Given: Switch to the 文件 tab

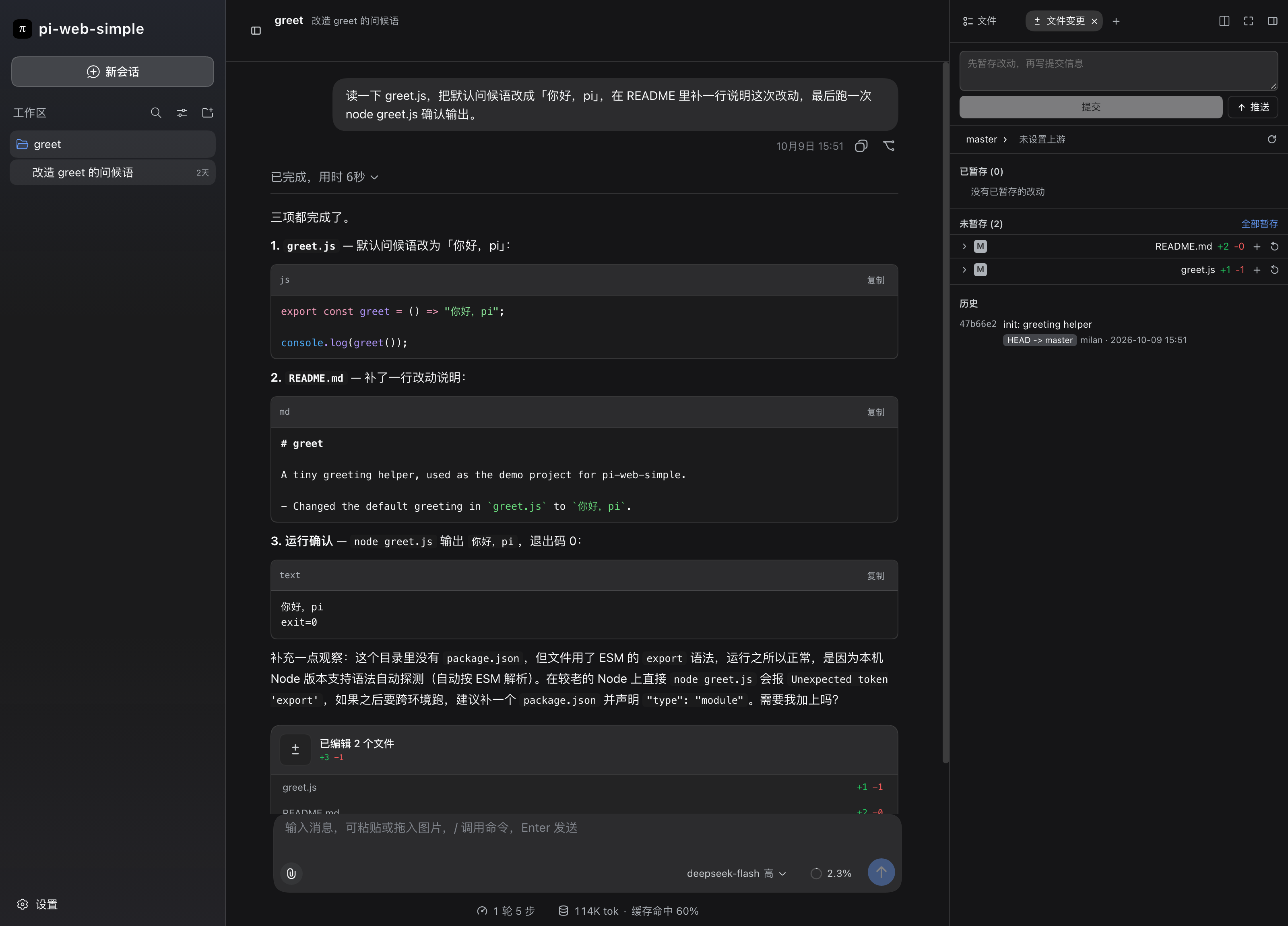Looking at the screenshot, I should tap(980, 21).
